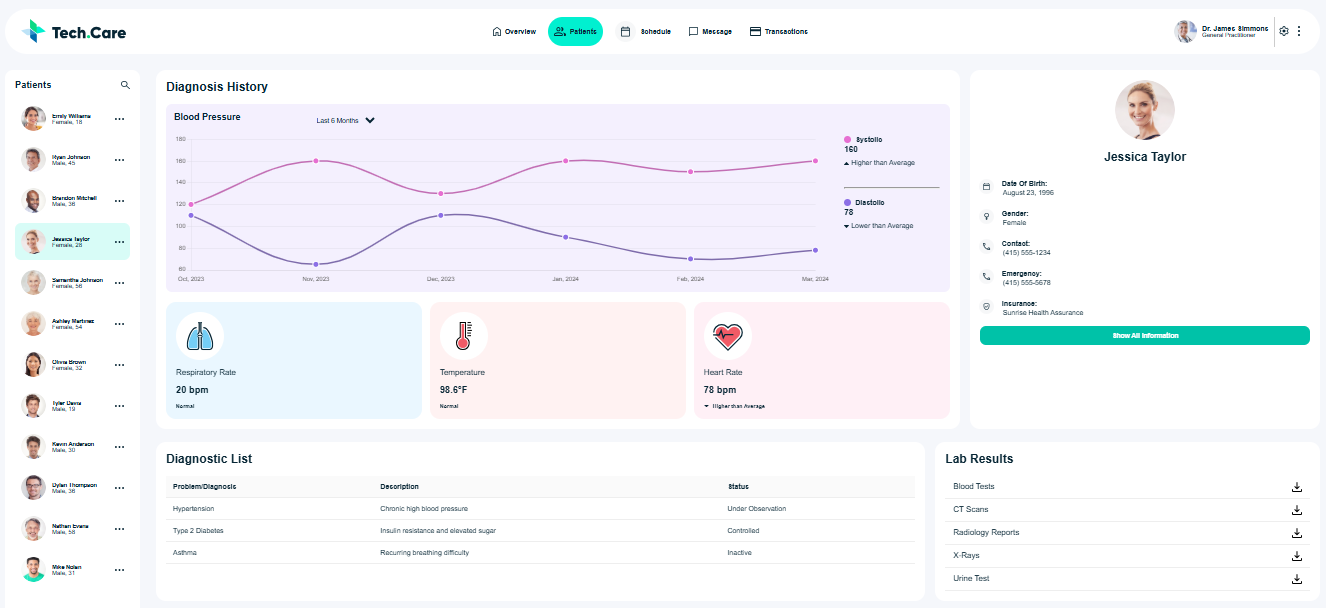The width and height of the screenshot is (1326, 608).
Task: Switch to the Schedule tab
Action: [x=646, y=32]
